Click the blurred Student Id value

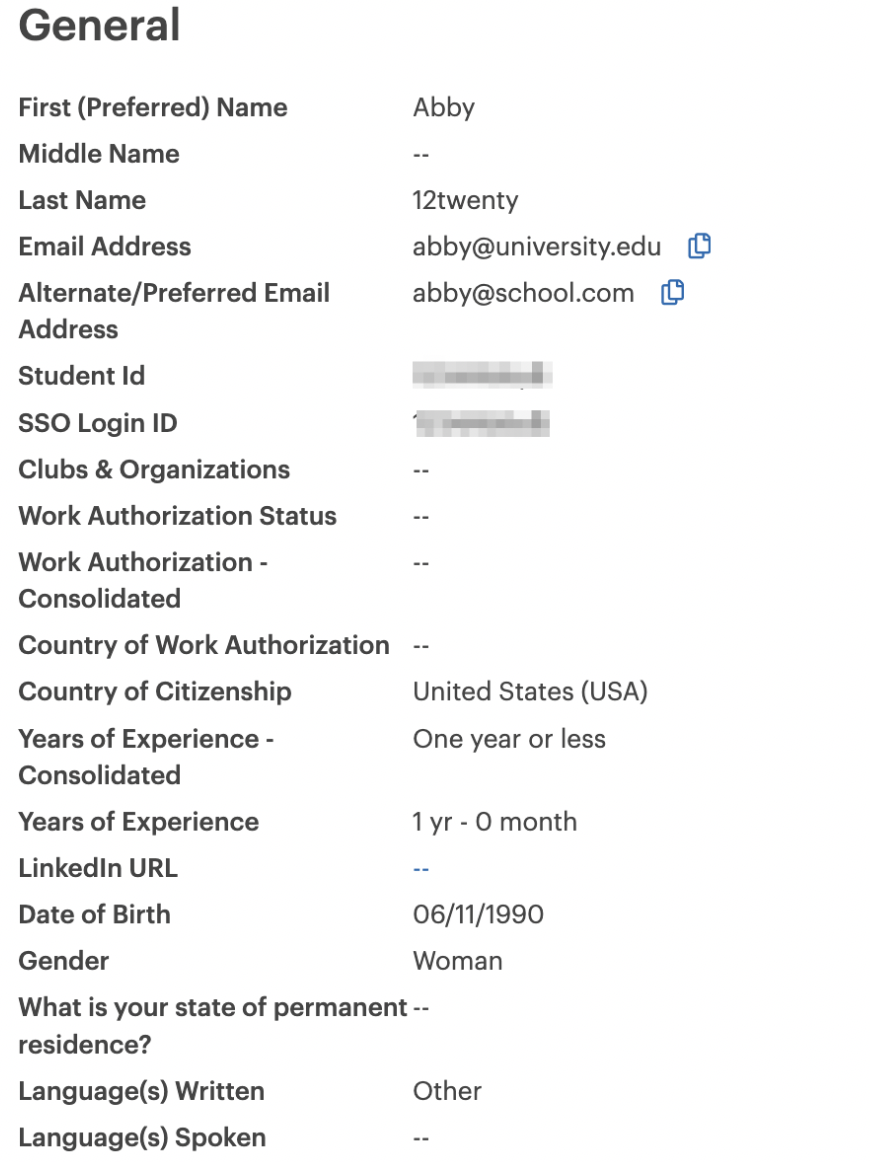[x=482, y=375]
